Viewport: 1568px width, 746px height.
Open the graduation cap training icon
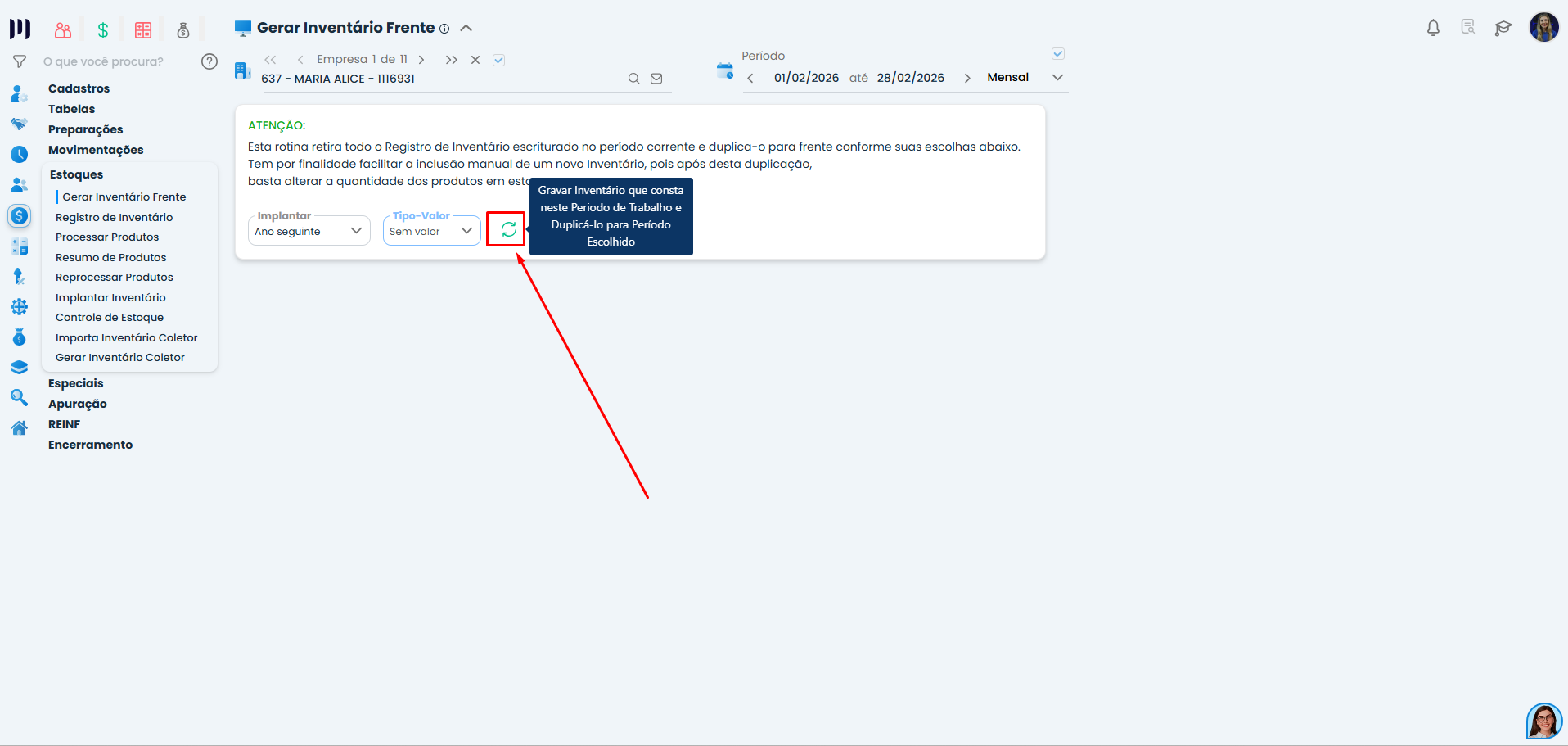coord(1503,29)
